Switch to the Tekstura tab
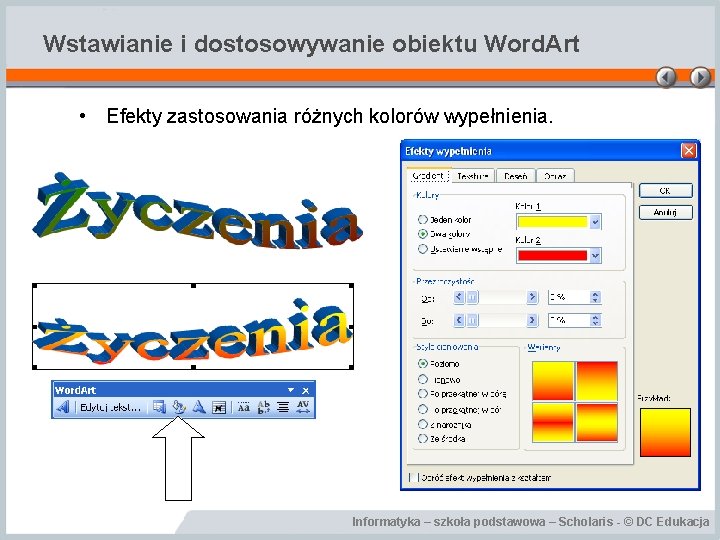This screenshot has height=540, width=720. 472,176
